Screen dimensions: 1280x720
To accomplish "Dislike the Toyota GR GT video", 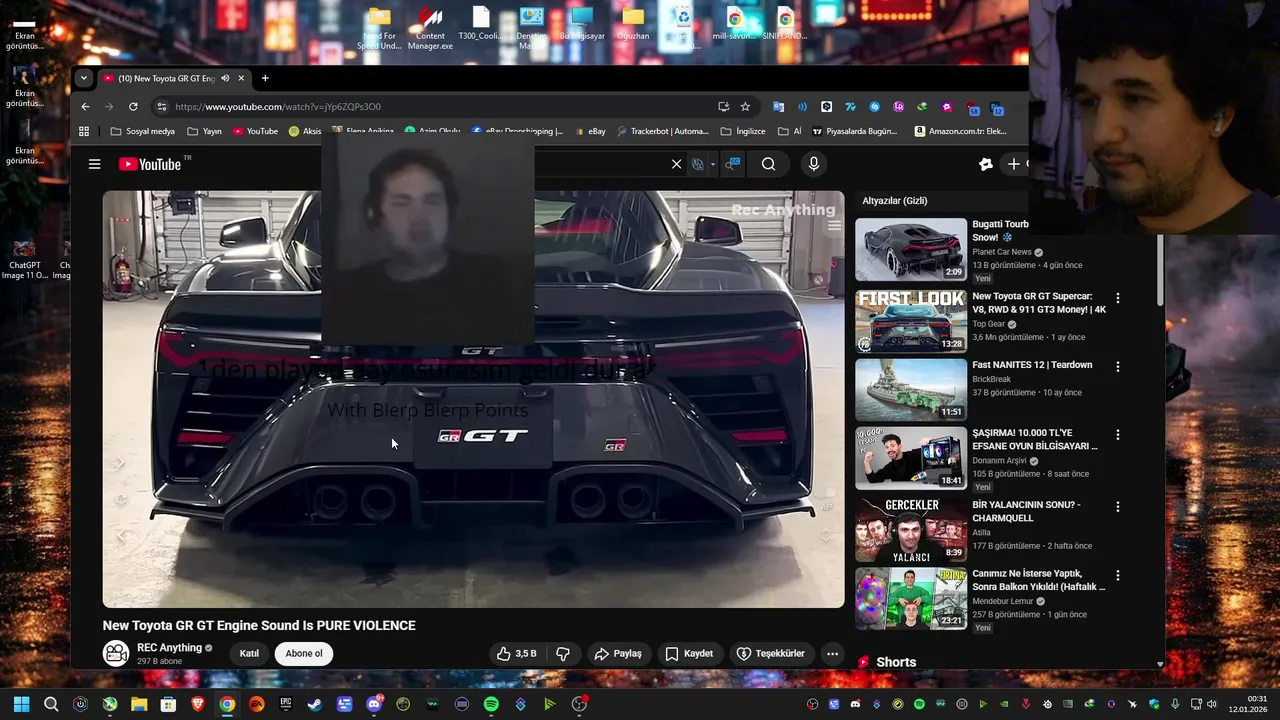I will 563,653.
